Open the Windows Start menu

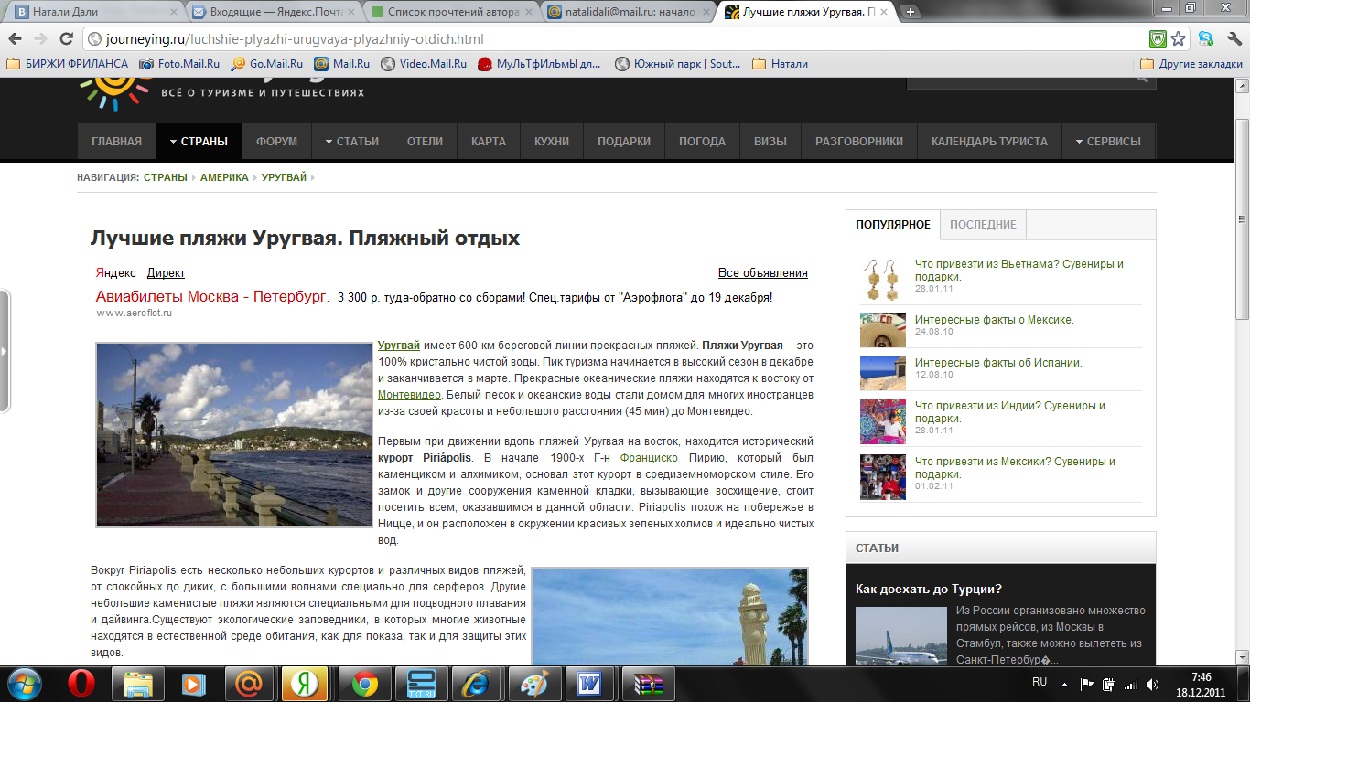(25, 685)
